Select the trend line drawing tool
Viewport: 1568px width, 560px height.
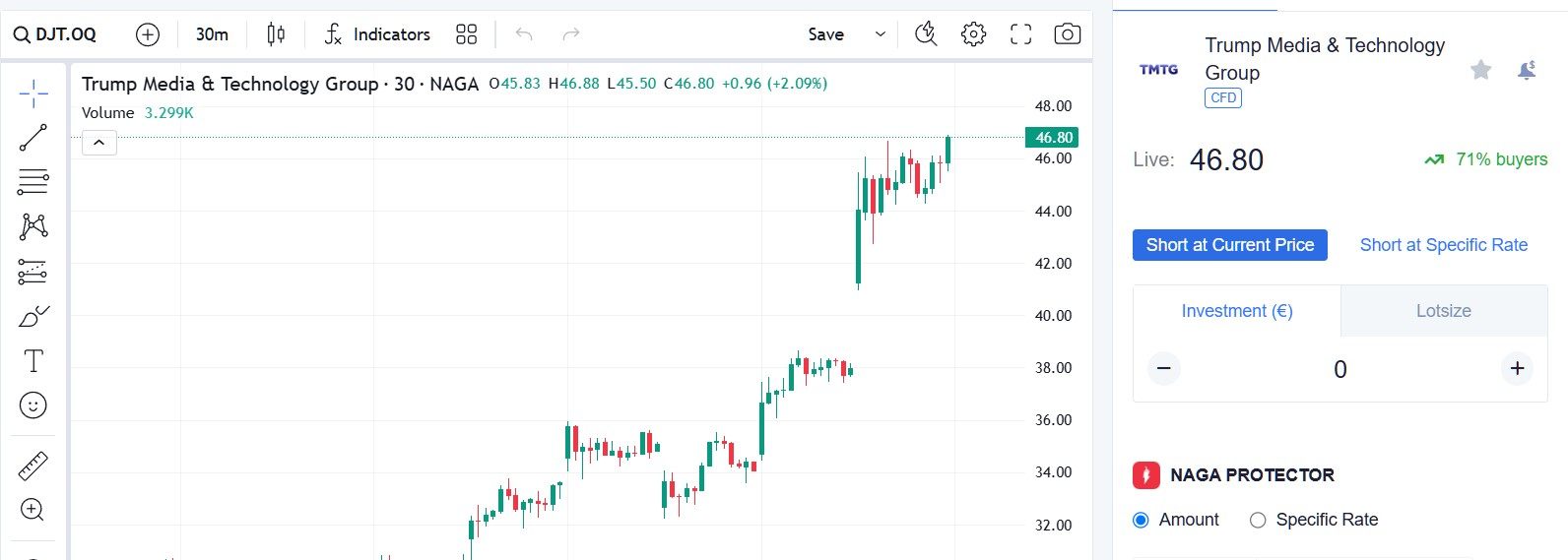point(33,138)
